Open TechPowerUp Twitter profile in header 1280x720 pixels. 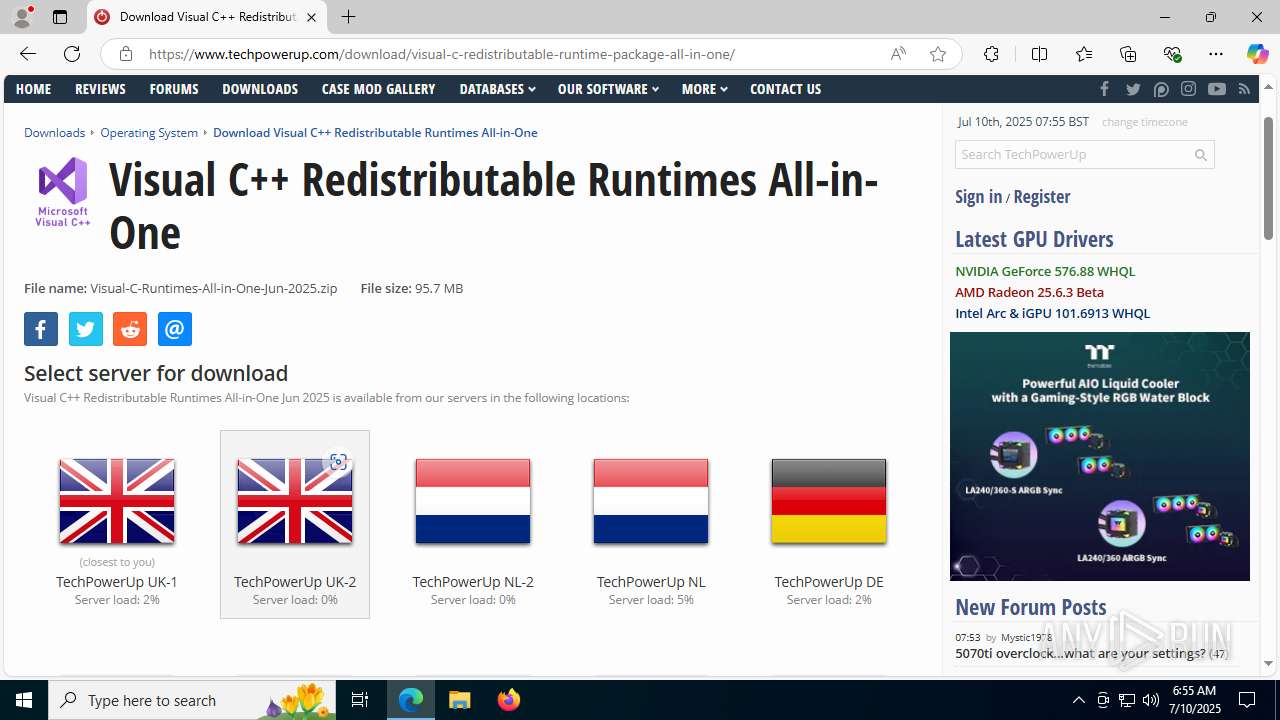1133,89
